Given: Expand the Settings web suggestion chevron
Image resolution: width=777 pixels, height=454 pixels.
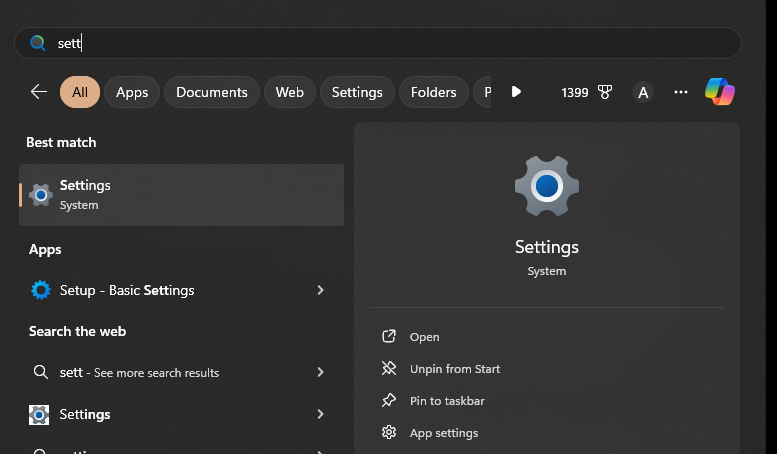Looking at the screenshot, I should click(321, 414).
